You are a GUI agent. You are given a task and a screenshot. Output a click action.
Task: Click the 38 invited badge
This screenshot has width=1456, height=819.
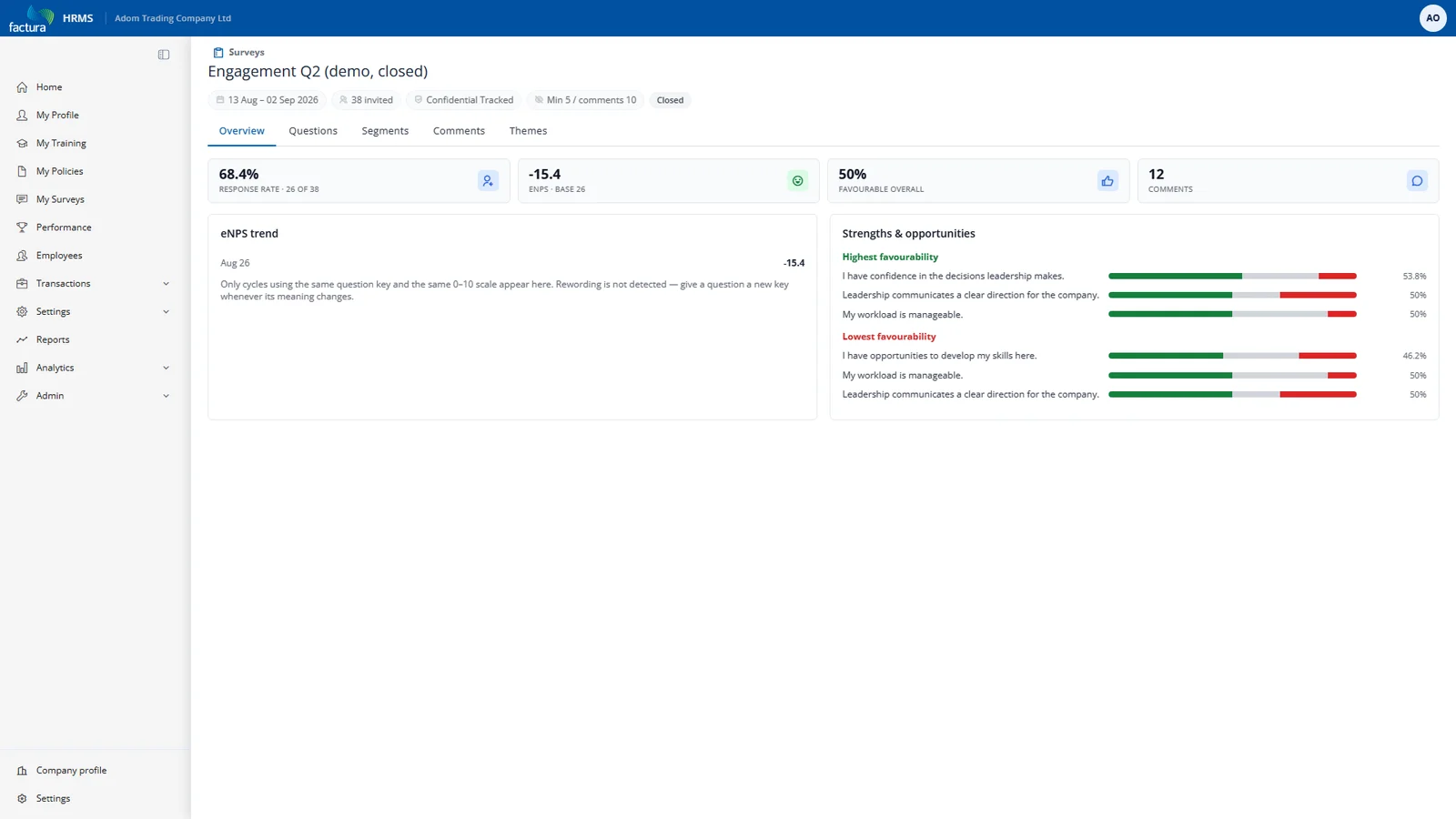coord(366,100)
